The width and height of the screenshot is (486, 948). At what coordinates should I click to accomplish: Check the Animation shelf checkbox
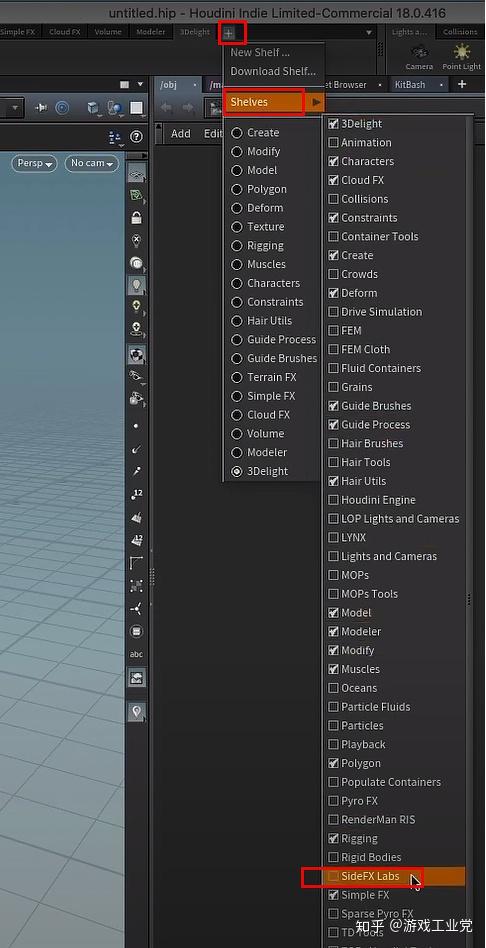(x=333, y=143)
